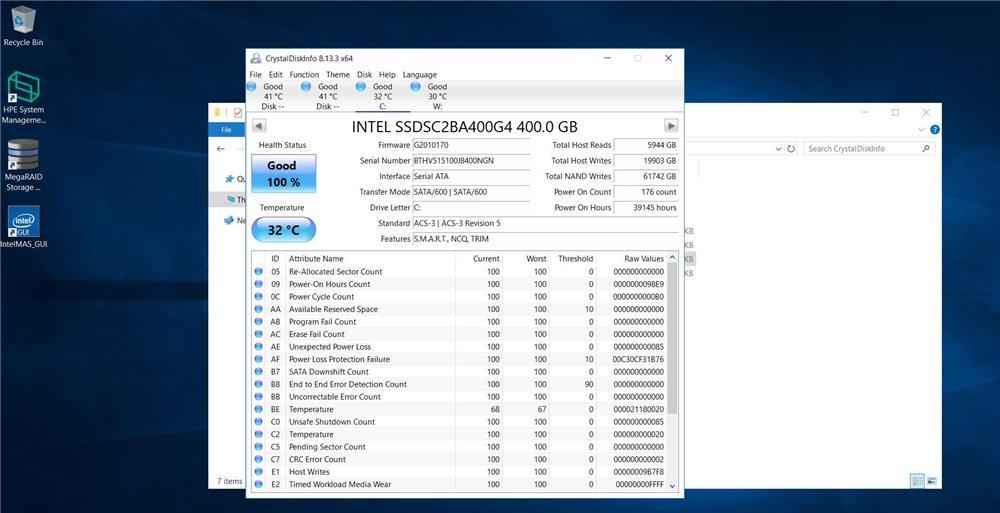Expand the Explorer ribbon chevron
This screenshot has width=1000, height=513.
point(921,130)
